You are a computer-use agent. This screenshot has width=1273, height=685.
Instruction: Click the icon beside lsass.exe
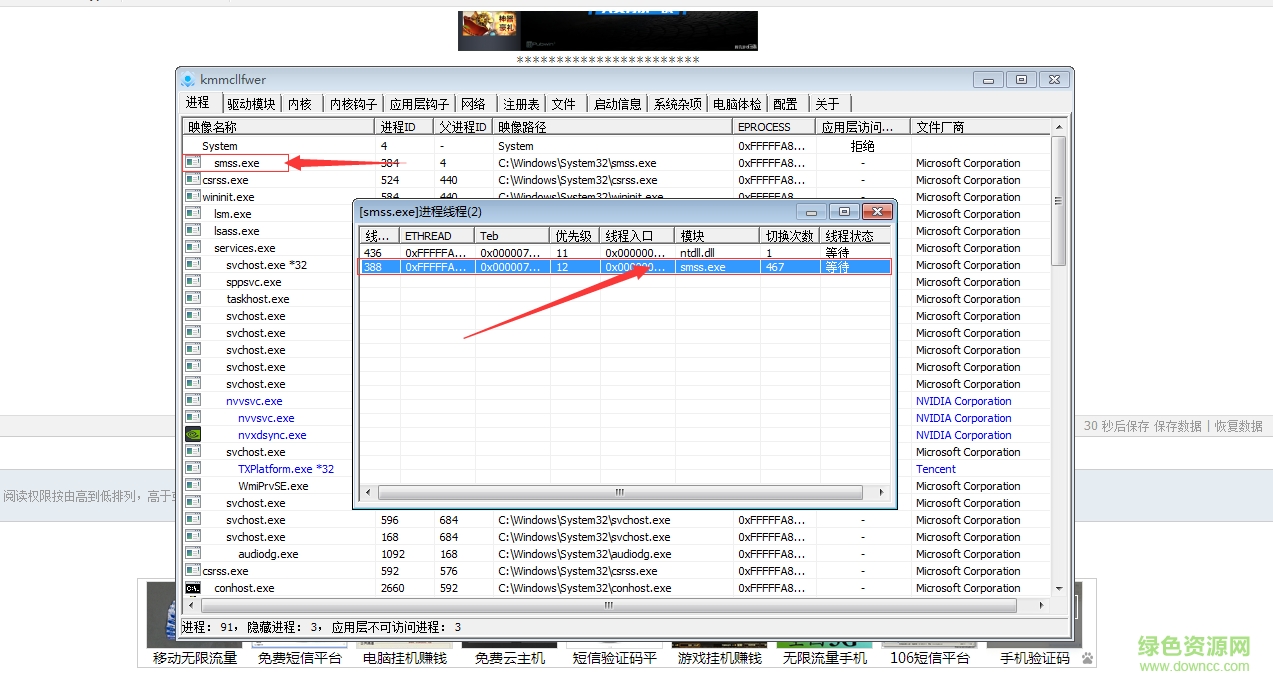pyautogui.click(x=193, y=230)
